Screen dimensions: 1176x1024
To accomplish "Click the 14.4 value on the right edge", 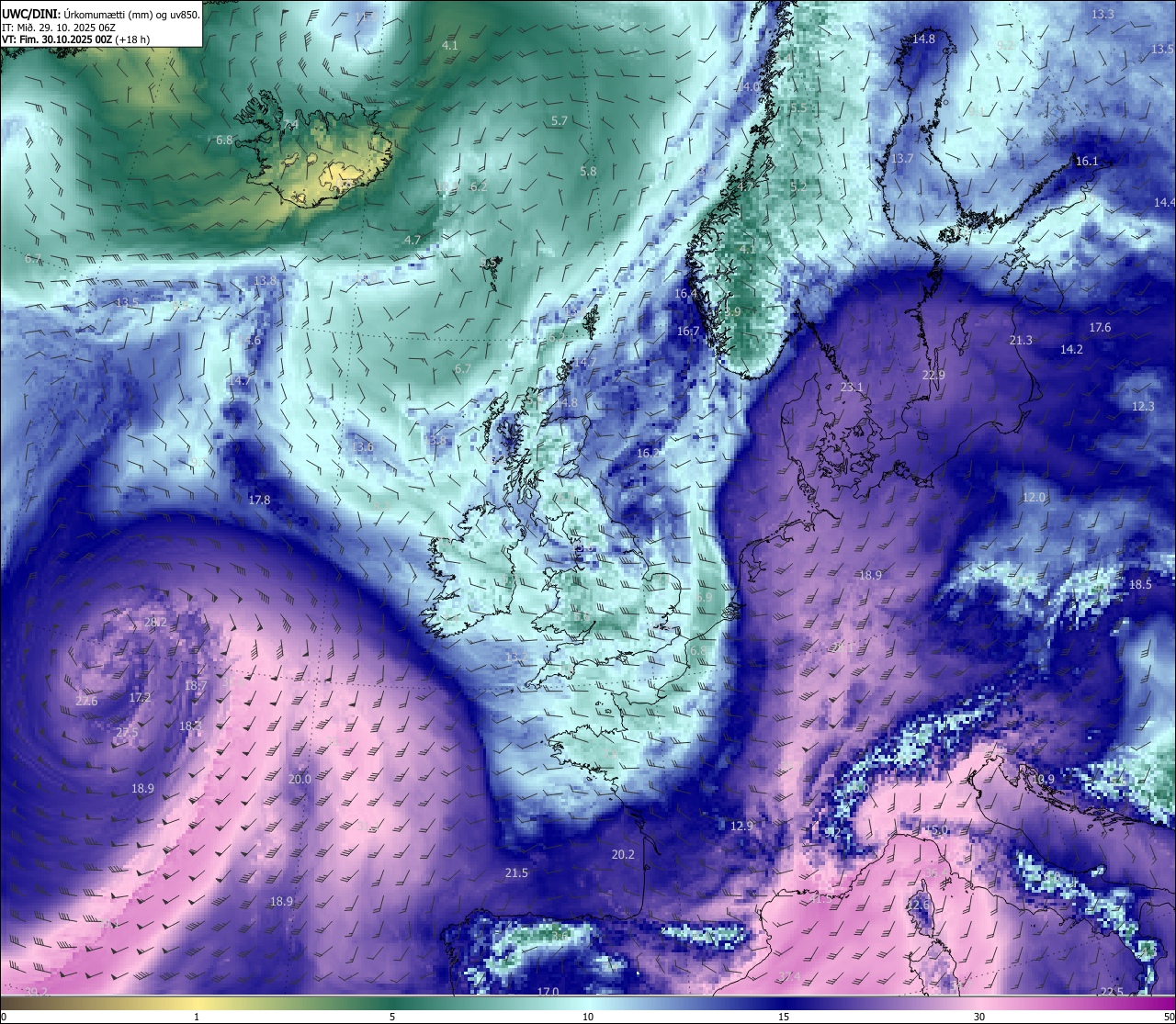I will click(1165, 203).
